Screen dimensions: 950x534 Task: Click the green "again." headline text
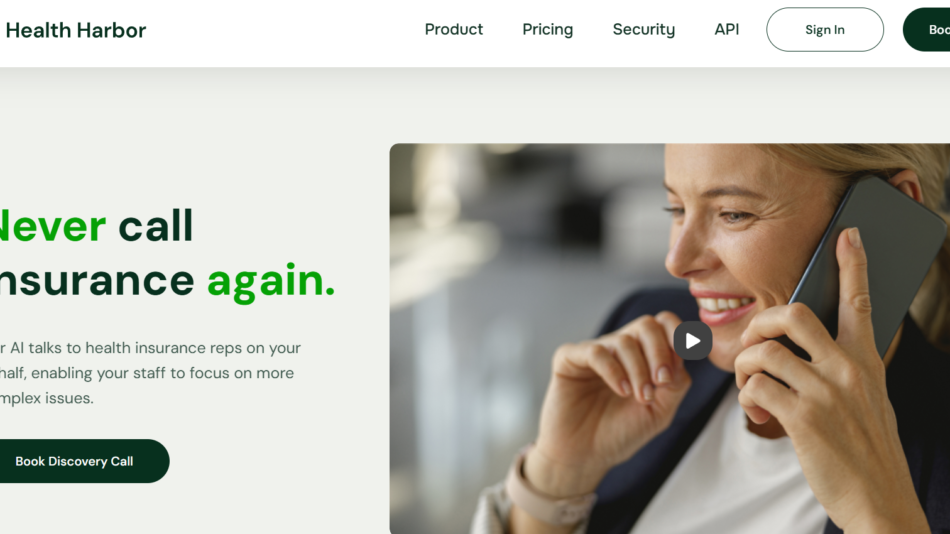[x=271, y=282]
